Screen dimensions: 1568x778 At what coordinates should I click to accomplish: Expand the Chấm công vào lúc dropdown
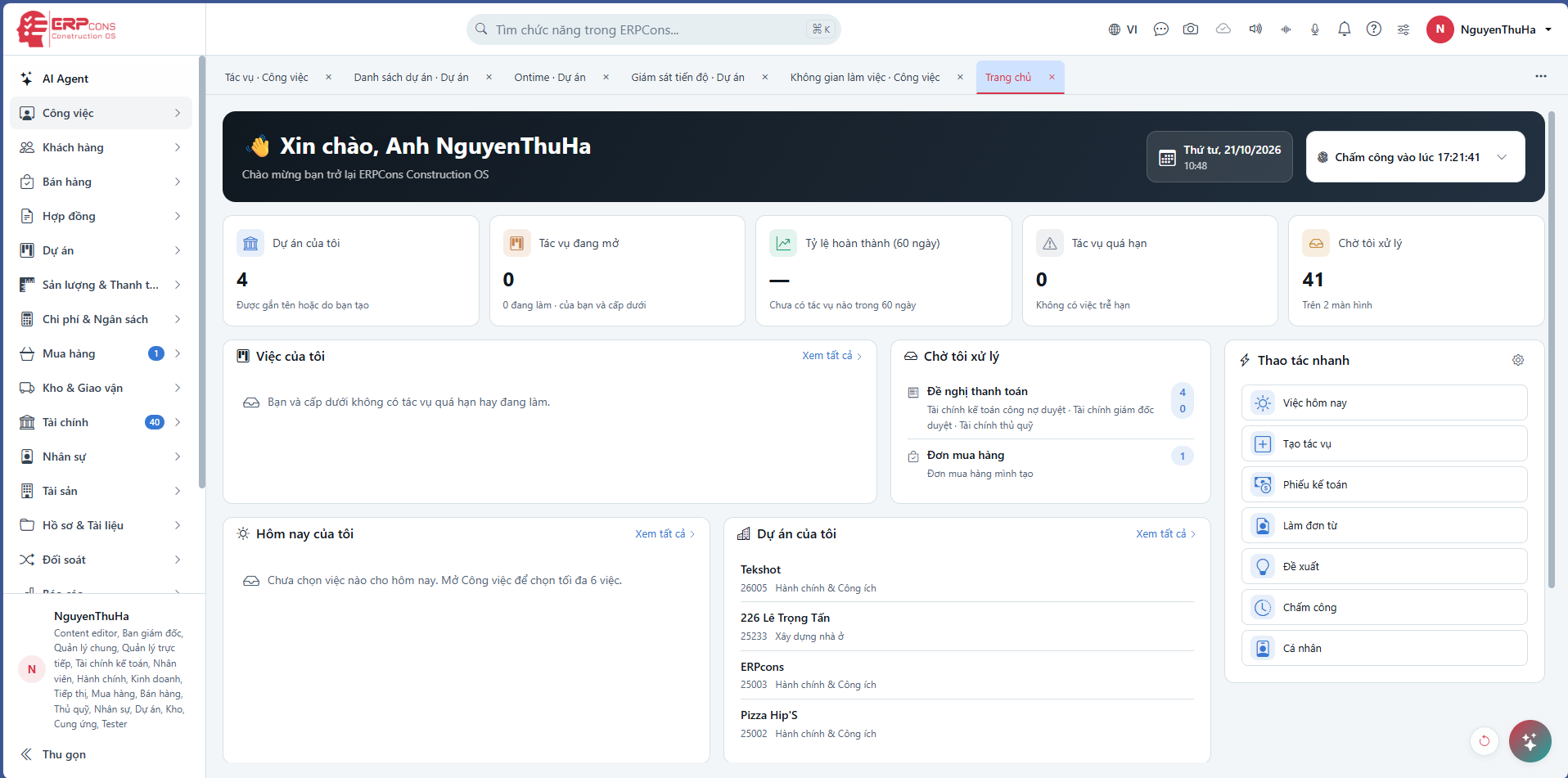[x=1415, y=157]
